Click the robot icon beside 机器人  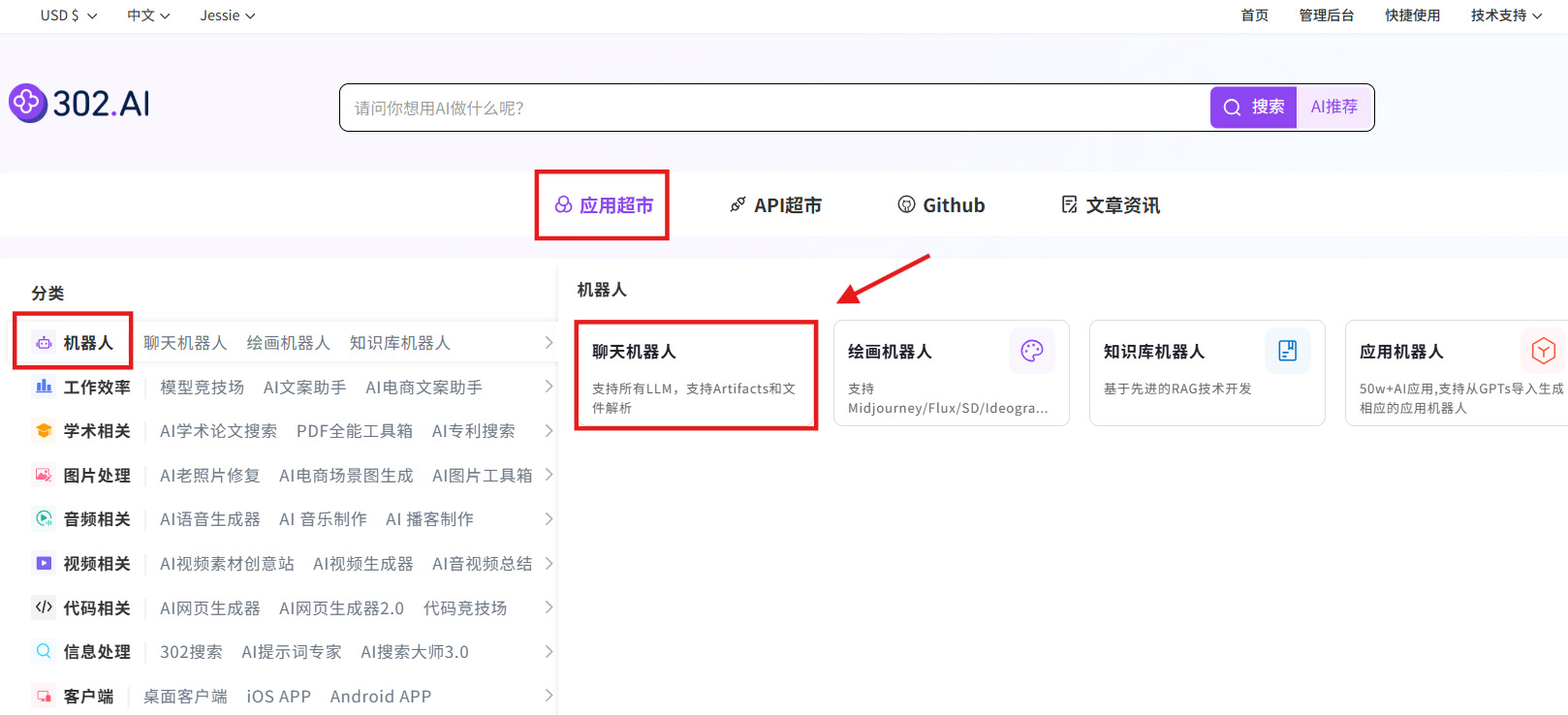tap(44, 343)
